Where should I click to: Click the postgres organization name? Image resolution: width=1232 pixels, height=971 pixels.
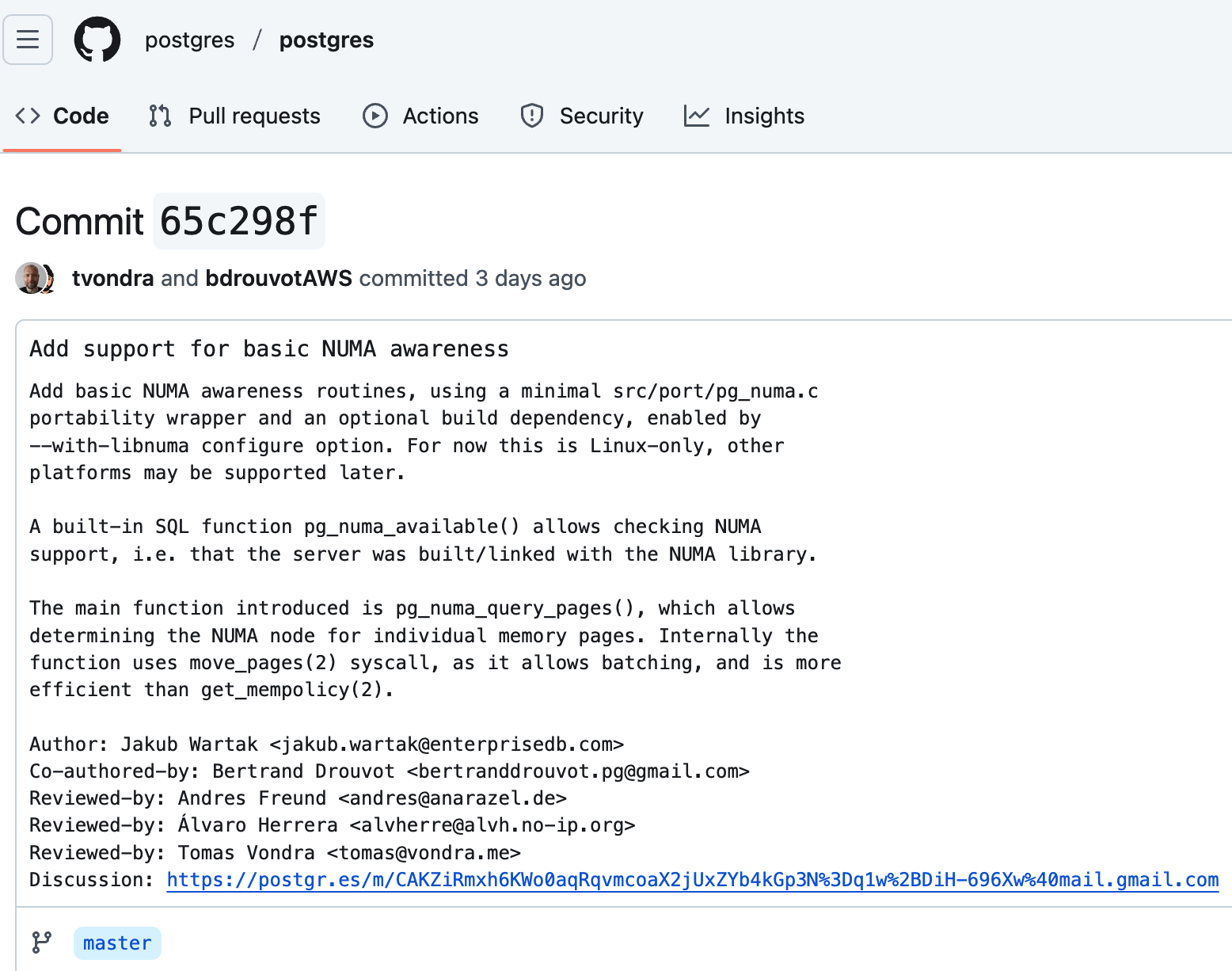coord(189,40)
